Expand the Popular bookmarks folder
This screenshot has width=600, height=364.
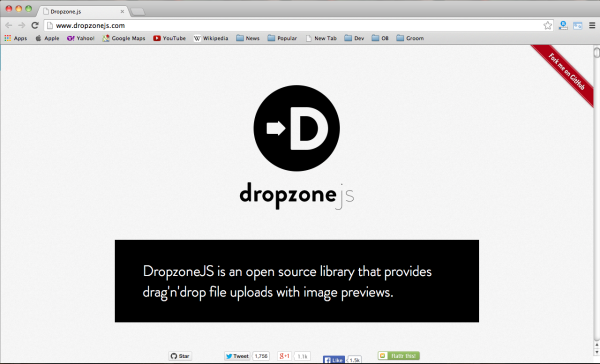(282, 38)
